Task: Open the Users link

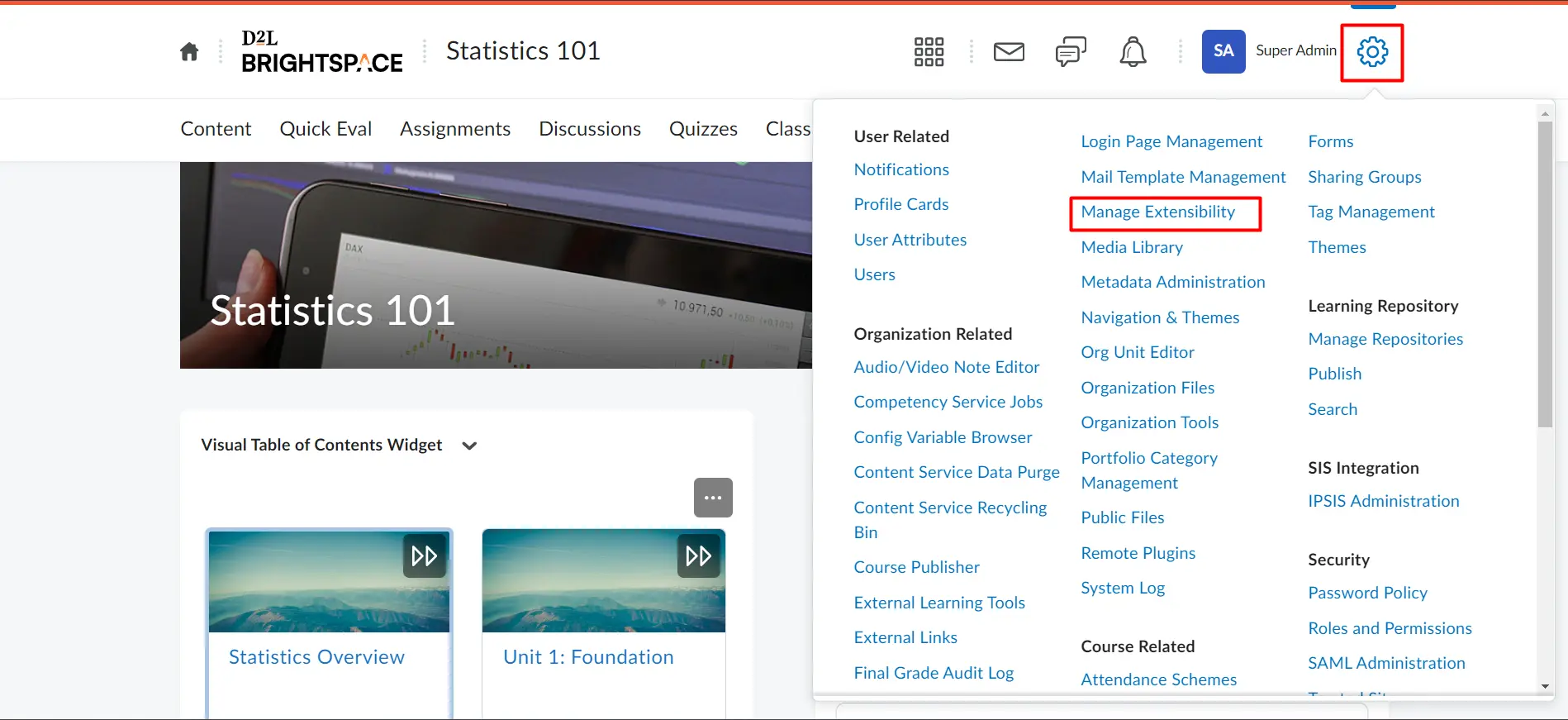Action: coord(875,274)
